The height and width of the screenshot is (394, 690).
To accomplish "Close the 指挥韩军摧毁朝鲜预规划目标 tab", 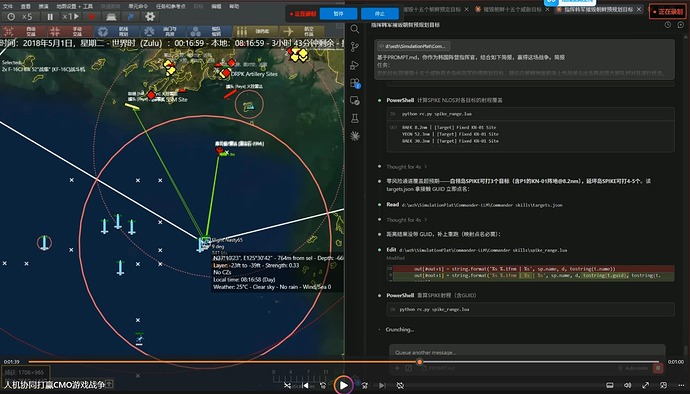I will [x=639, y=9].
